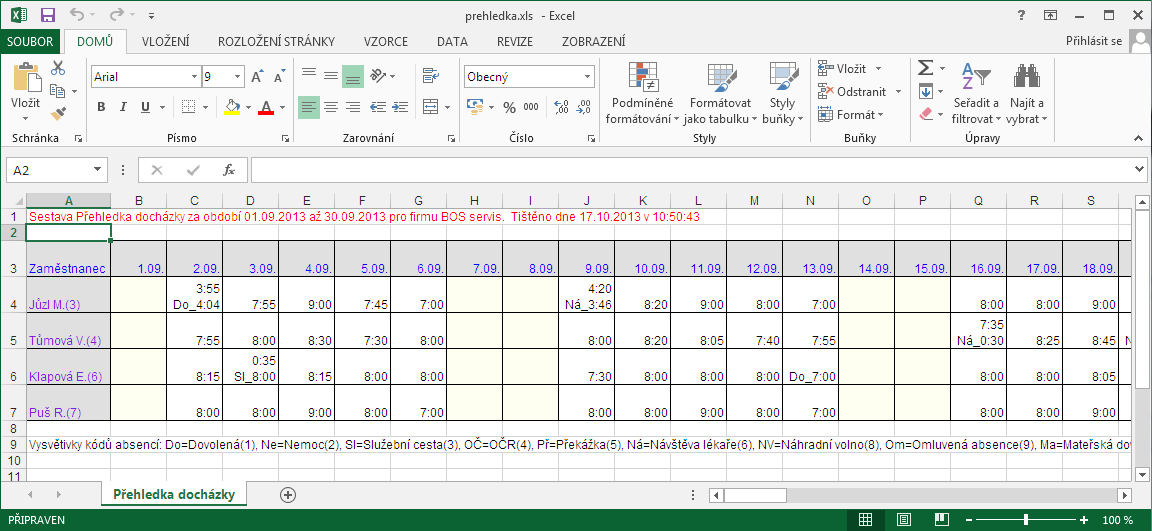
Task: Toggle wrap text
Action: pyautogui.click(x=431, y=76)
